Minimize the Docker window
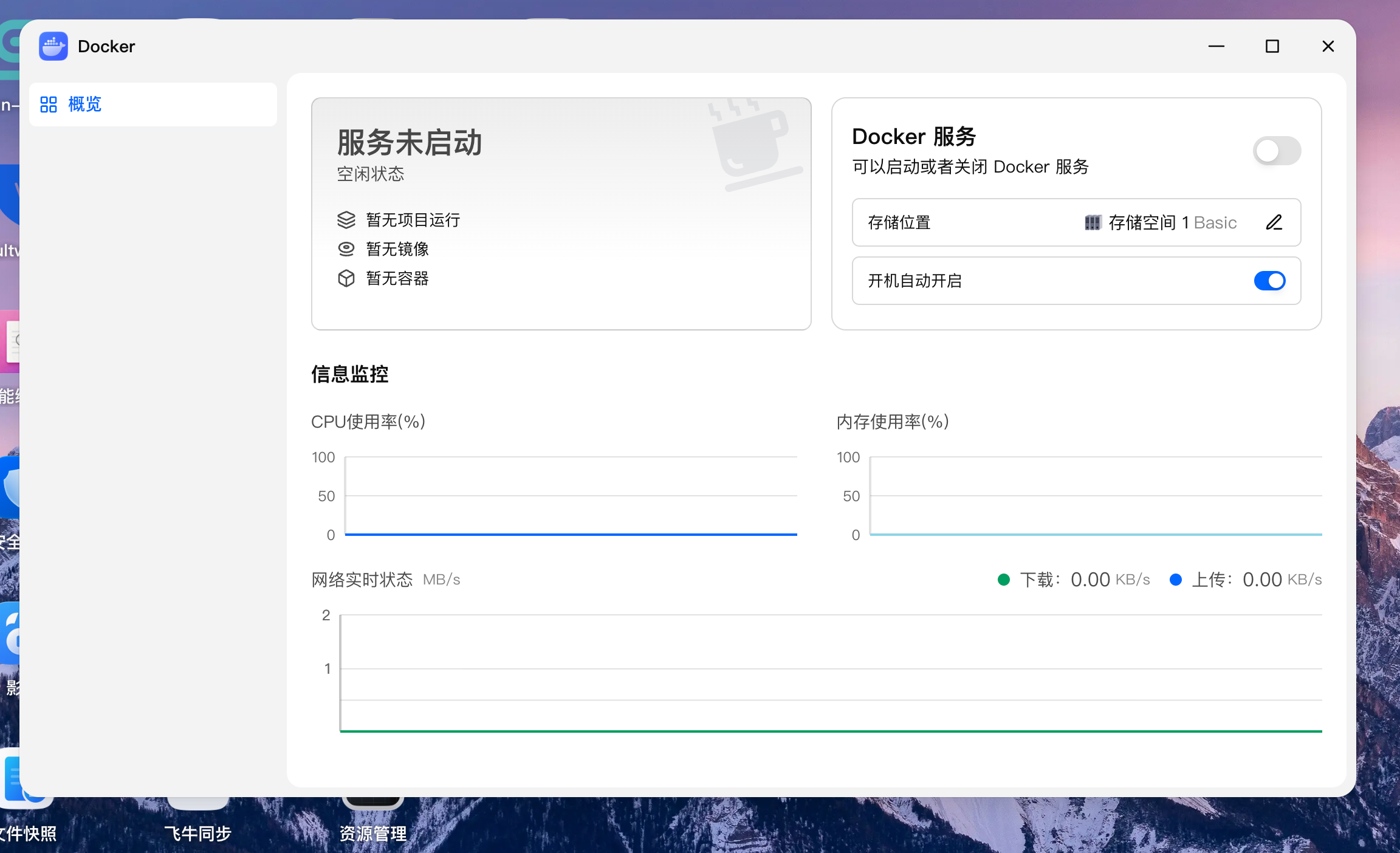The height and width of the screenshot is (853, 1400). pyautogui.click(x=1216, y=46)
